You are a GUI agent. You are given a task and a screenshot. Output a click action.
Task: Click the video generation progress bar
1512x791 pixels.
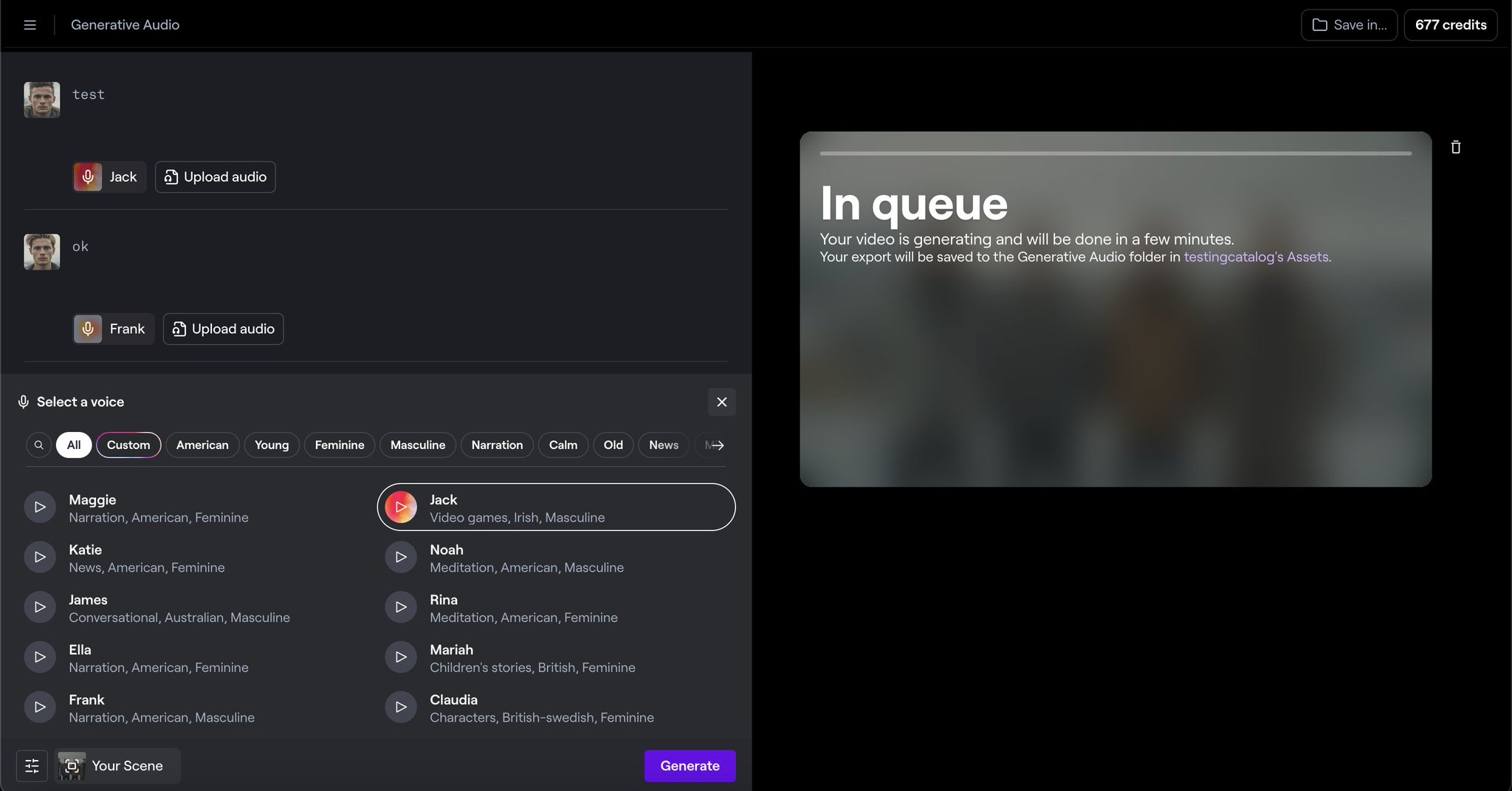click(x=1116, y=154)
